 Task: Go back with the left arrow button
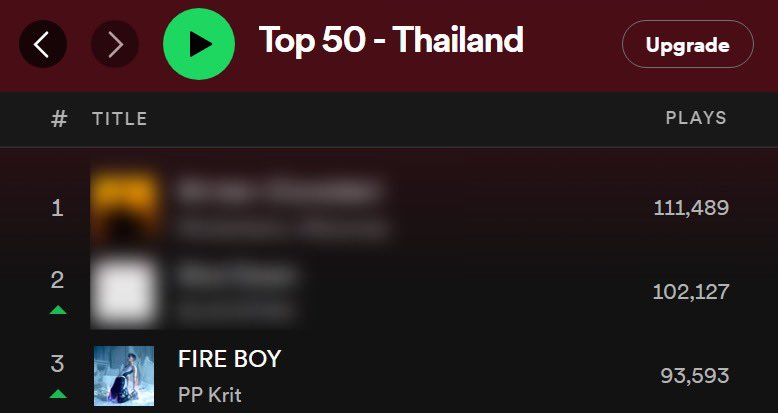[43, 44]
